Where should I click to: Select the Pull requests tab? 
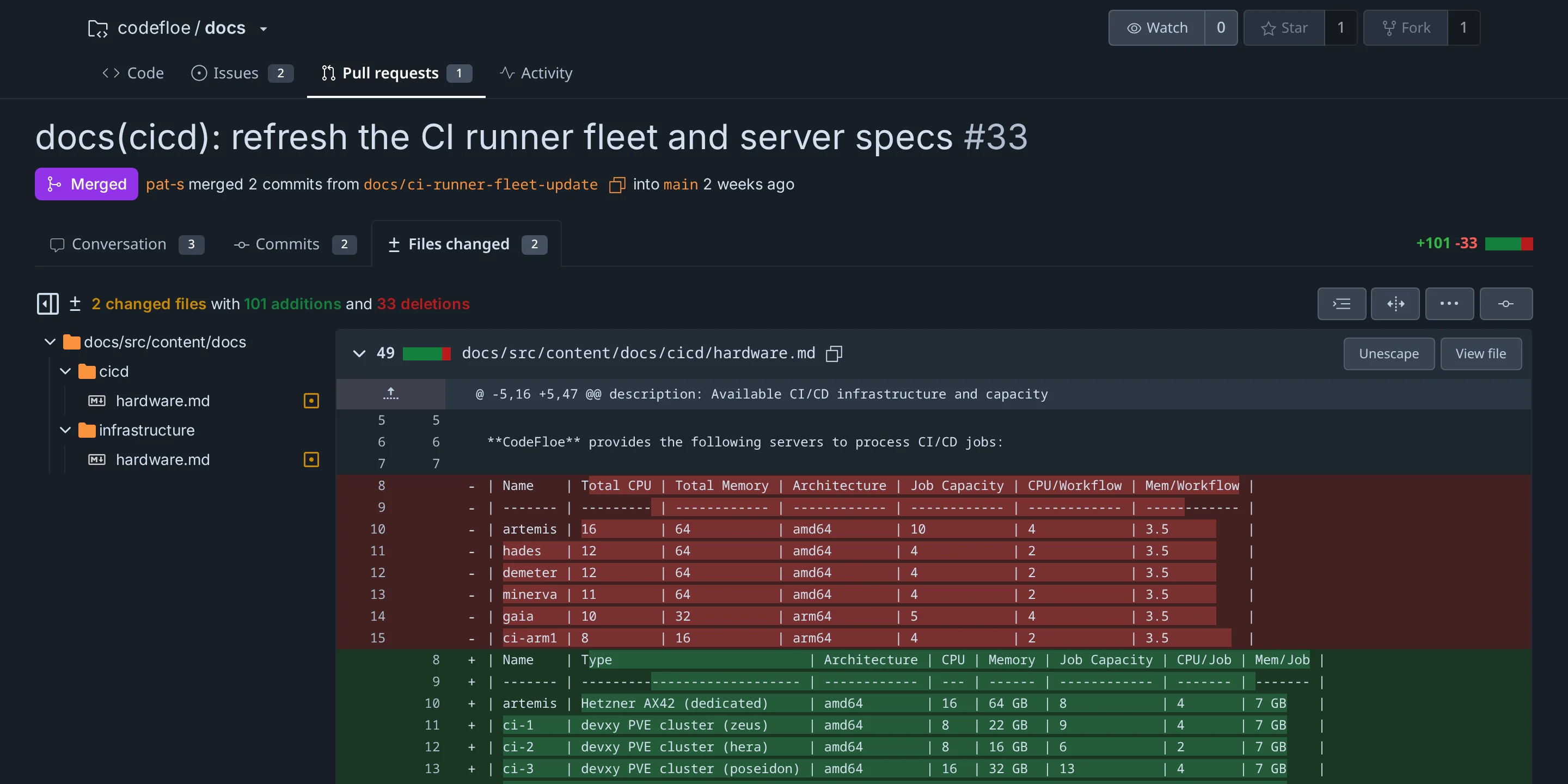point(396,73)
